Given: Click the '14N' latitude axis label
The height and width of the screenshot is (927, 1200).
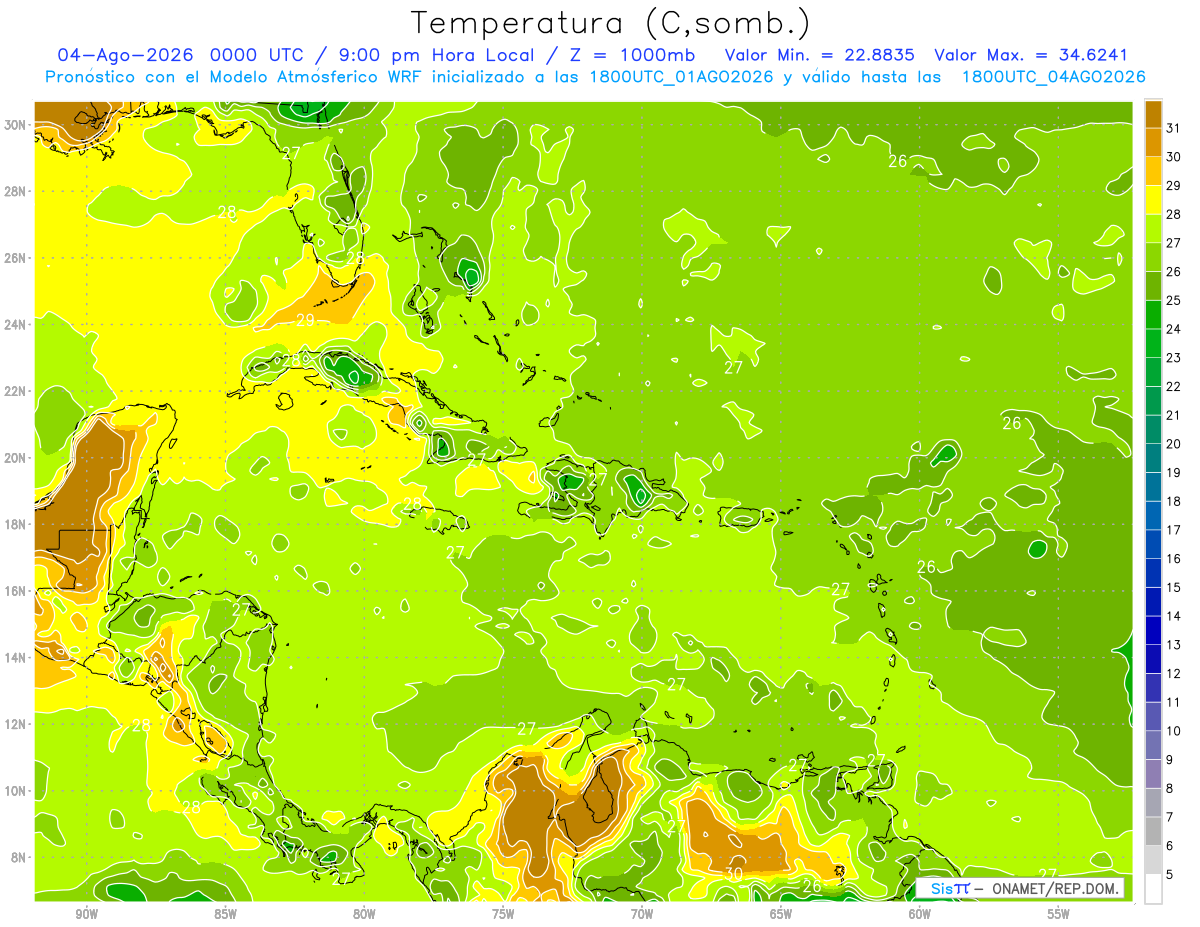Looking at the screenshot, I should pyautogui.click(x=16, y=657).
